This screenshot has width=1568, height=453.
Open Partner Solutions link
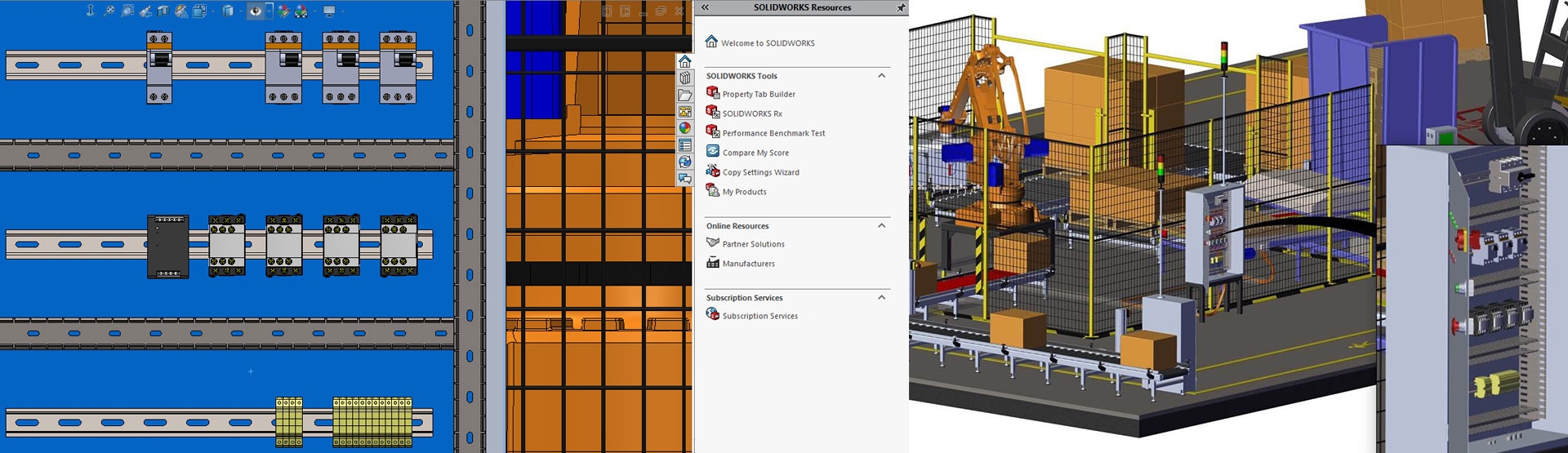click(x=745, y=244)
